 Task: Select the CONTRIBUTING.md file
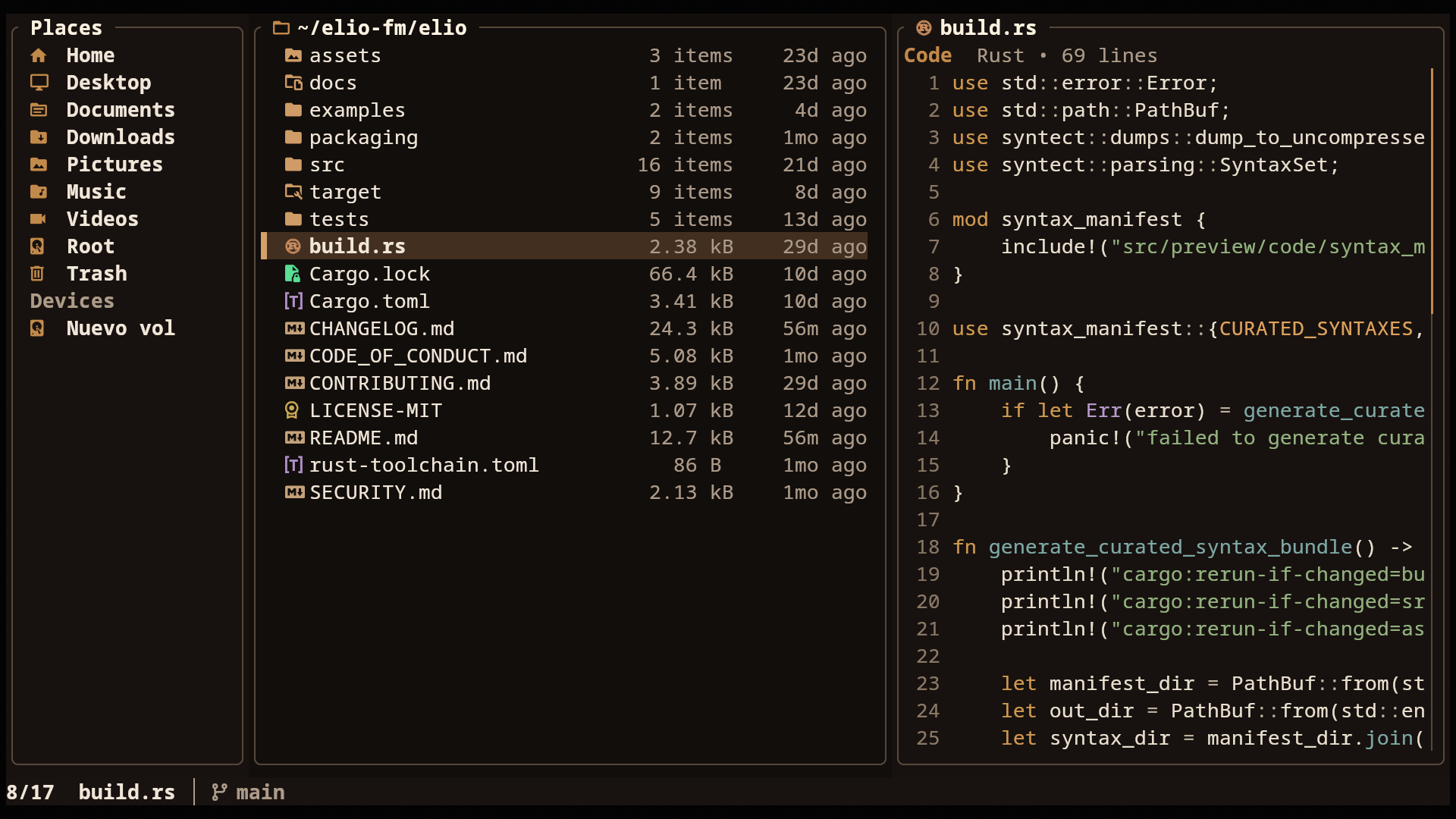(565, 383)
